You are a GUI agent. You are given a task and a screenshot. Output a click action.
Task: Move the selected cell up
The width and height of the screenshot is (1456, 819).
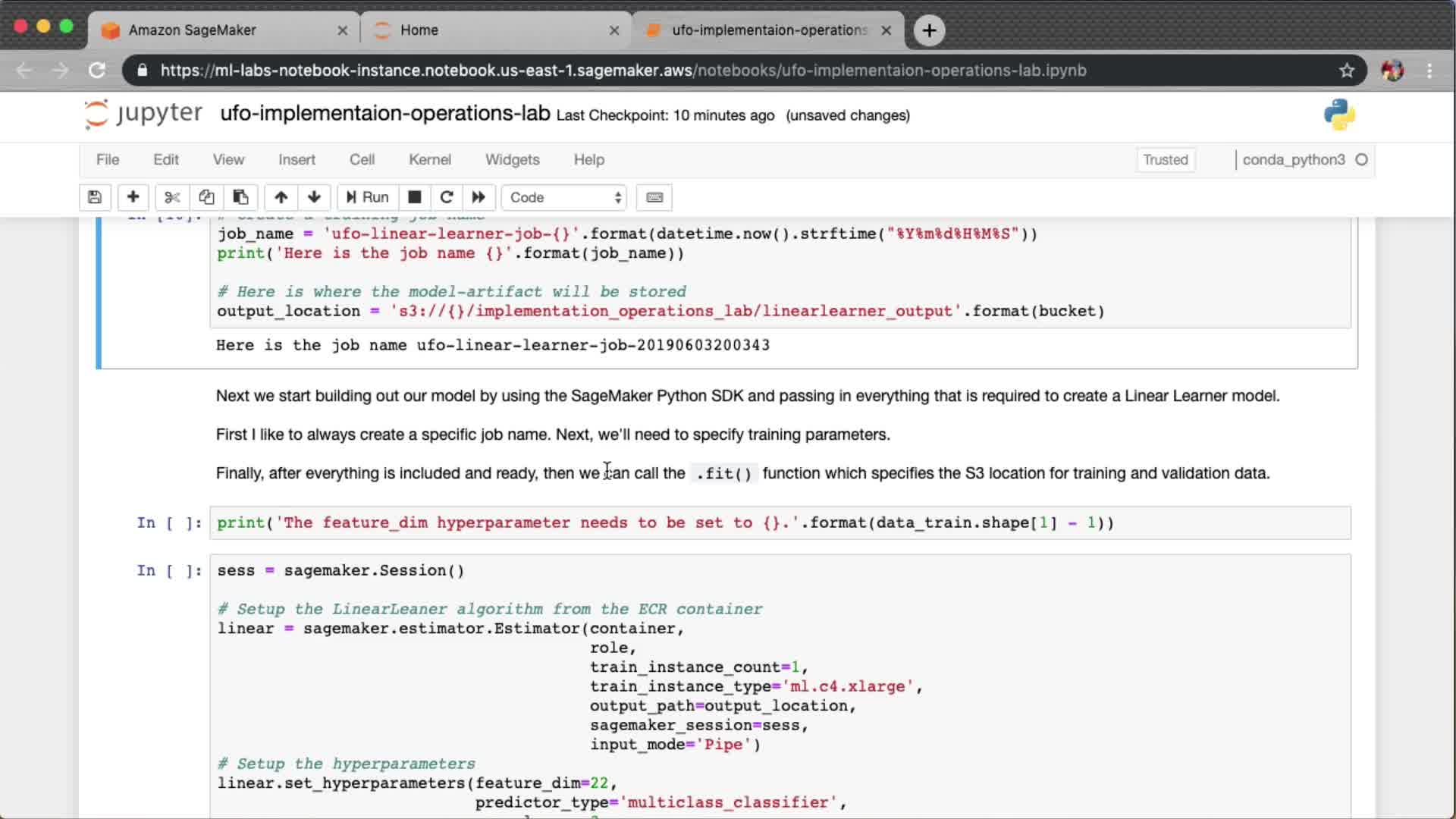(x=281, y=197)
